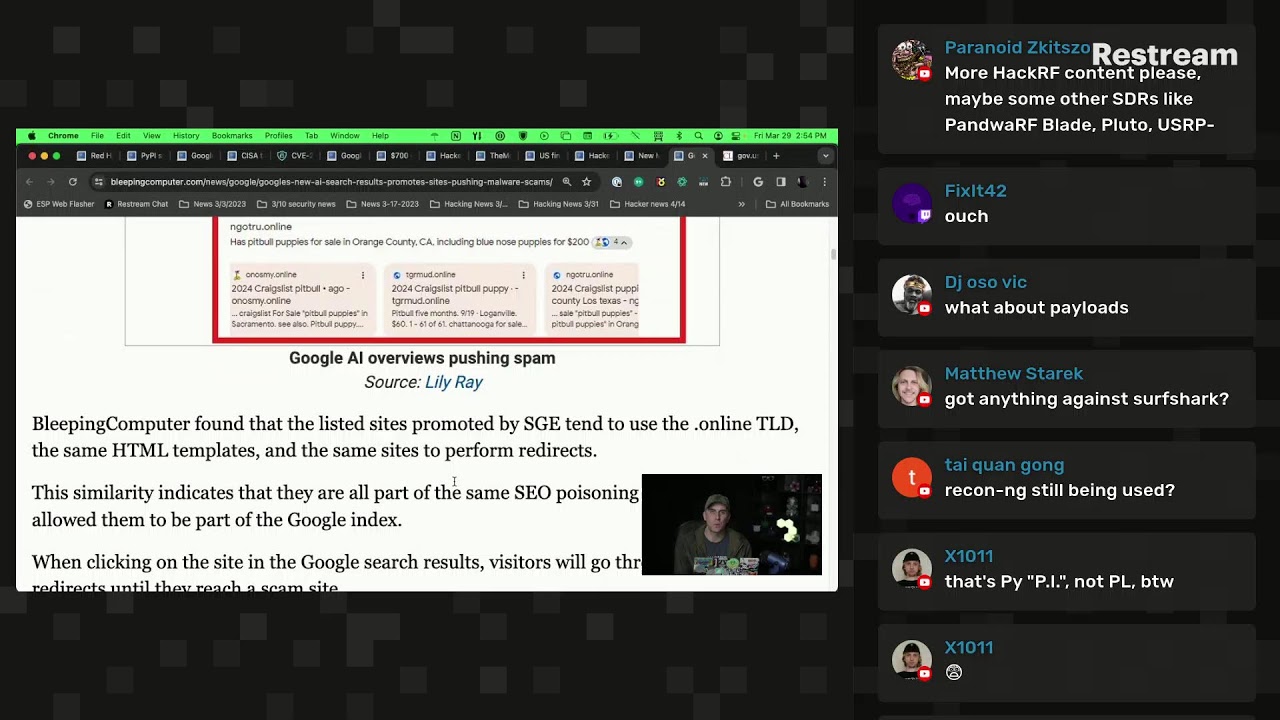Open the Chrome profile avatar
Viewport: 1280px width, 720px height.
click(x=802, y=182)
